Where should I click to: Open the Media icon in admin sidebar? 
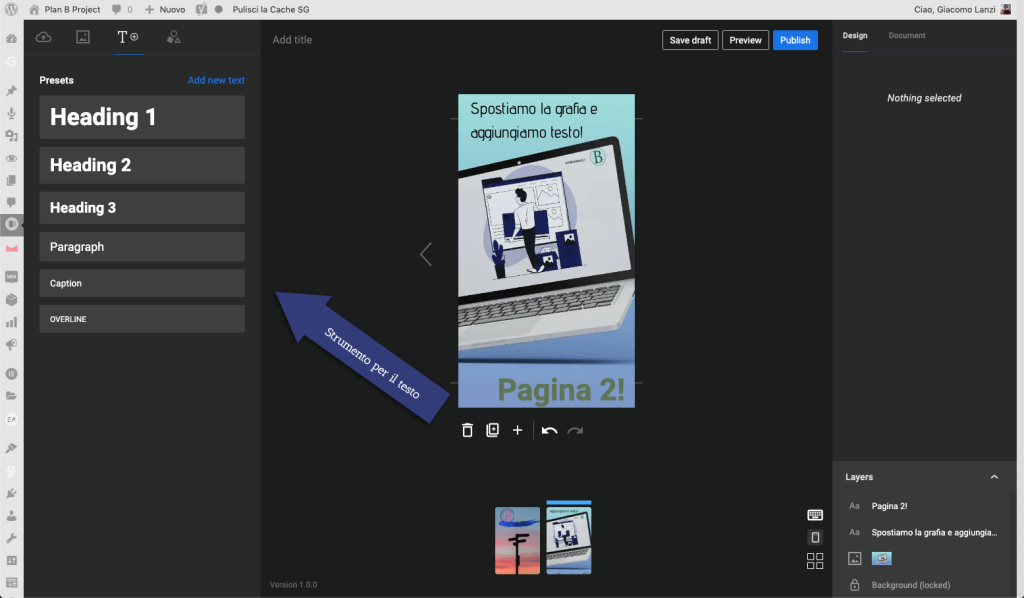tap(11, 136)
